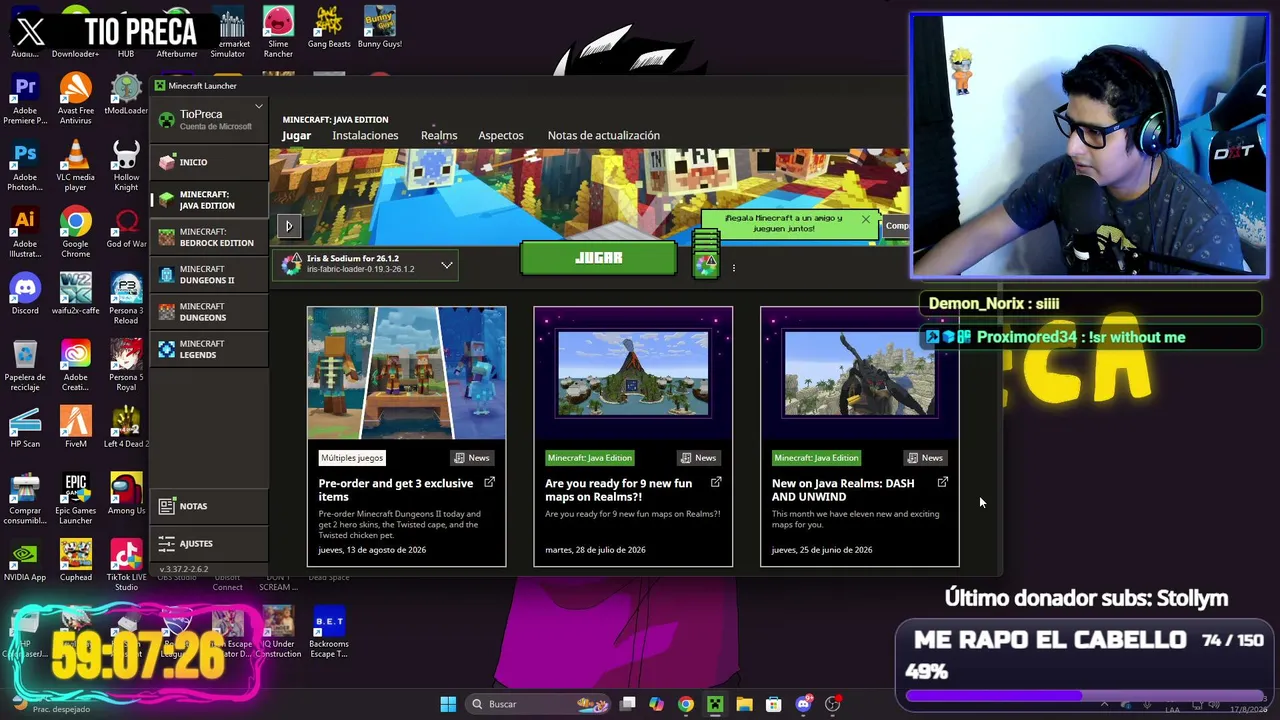Open the Realms tab

click(x=439, y=135)
